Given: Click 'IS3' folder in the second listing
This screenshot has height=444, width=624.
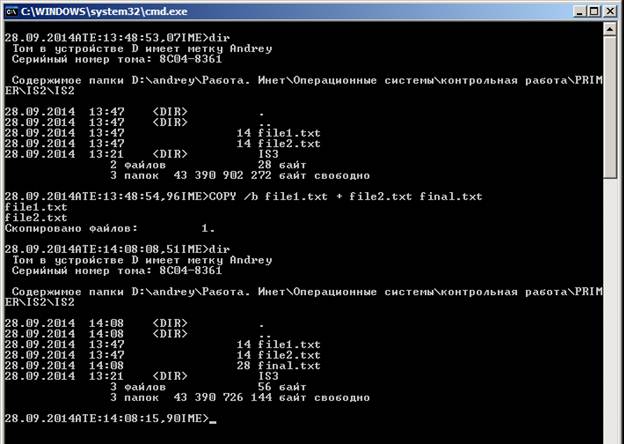Looking at the screenshot, I should tap(269, 376).
